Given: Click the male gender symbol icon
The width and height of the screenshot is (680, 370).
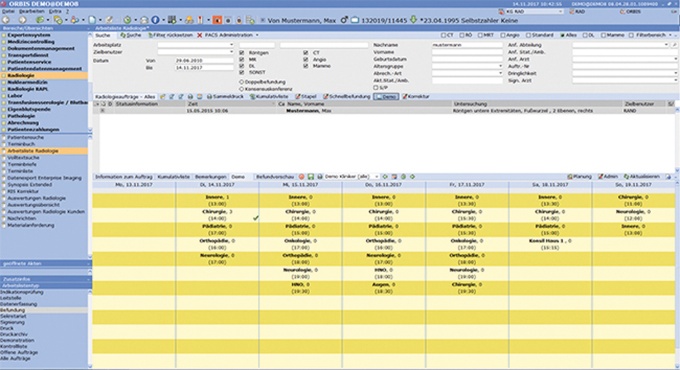Looking at the screenshot, I should pos(344,20).
